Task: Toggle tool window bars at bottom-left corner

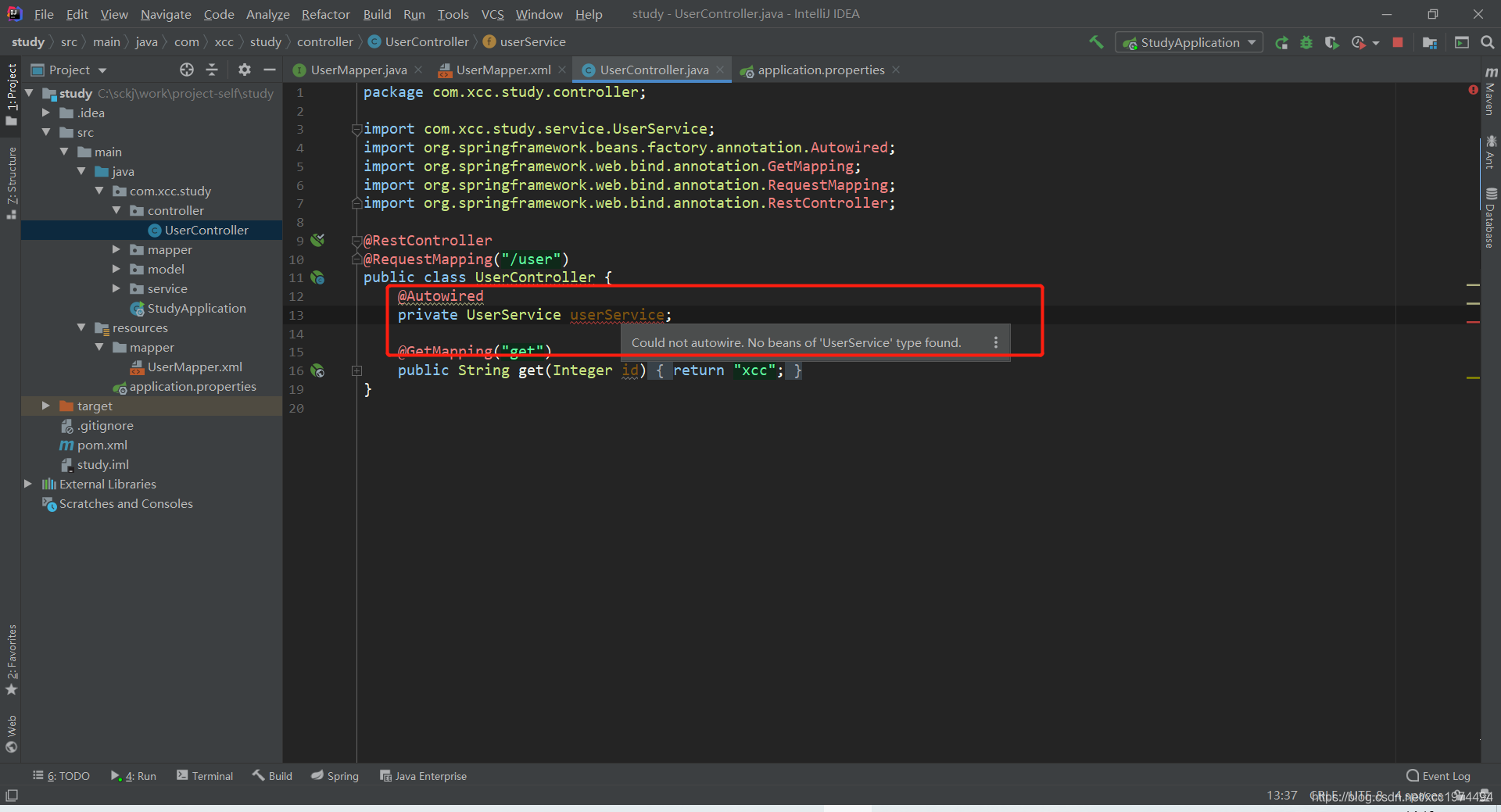Action: click(11, 796)
